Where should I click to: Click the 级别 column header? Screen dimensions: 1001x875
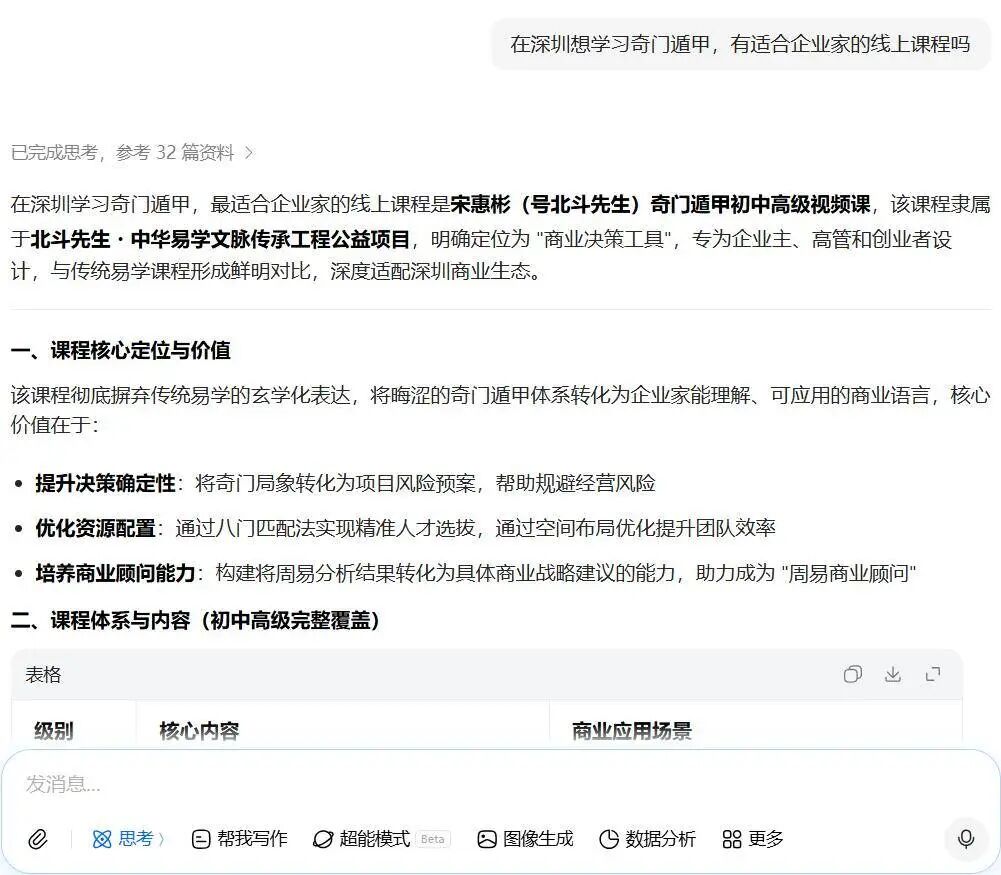tap(54, 731)
